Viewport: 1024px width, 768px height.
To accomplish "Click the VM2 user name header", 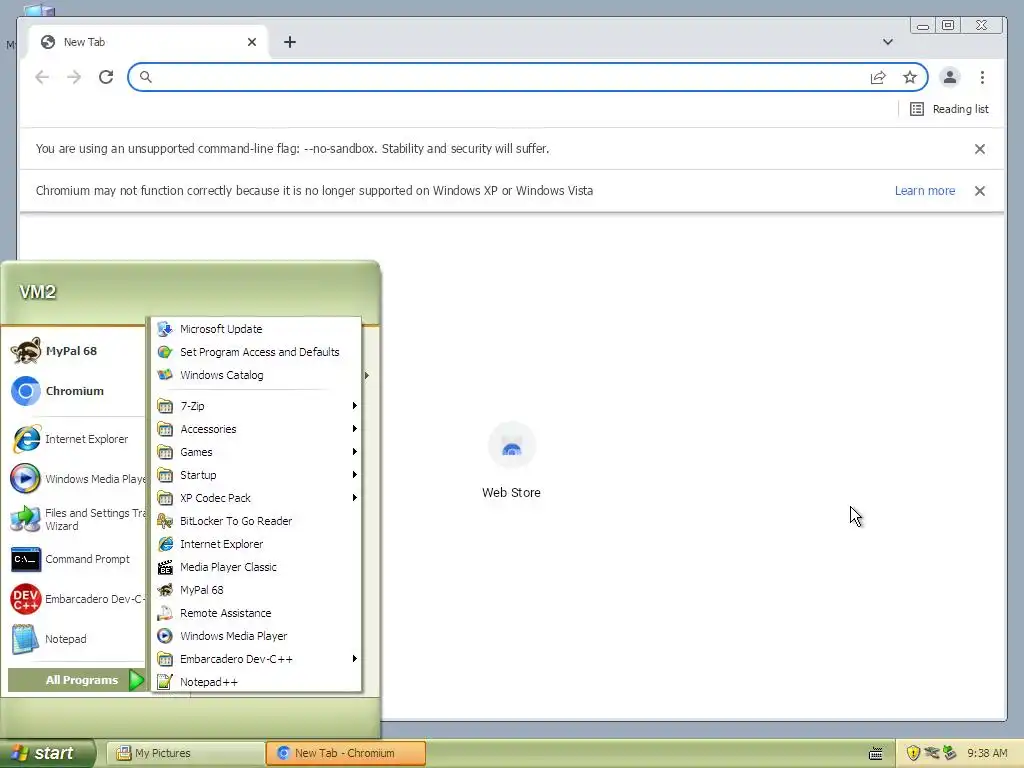I will [37, 292].
